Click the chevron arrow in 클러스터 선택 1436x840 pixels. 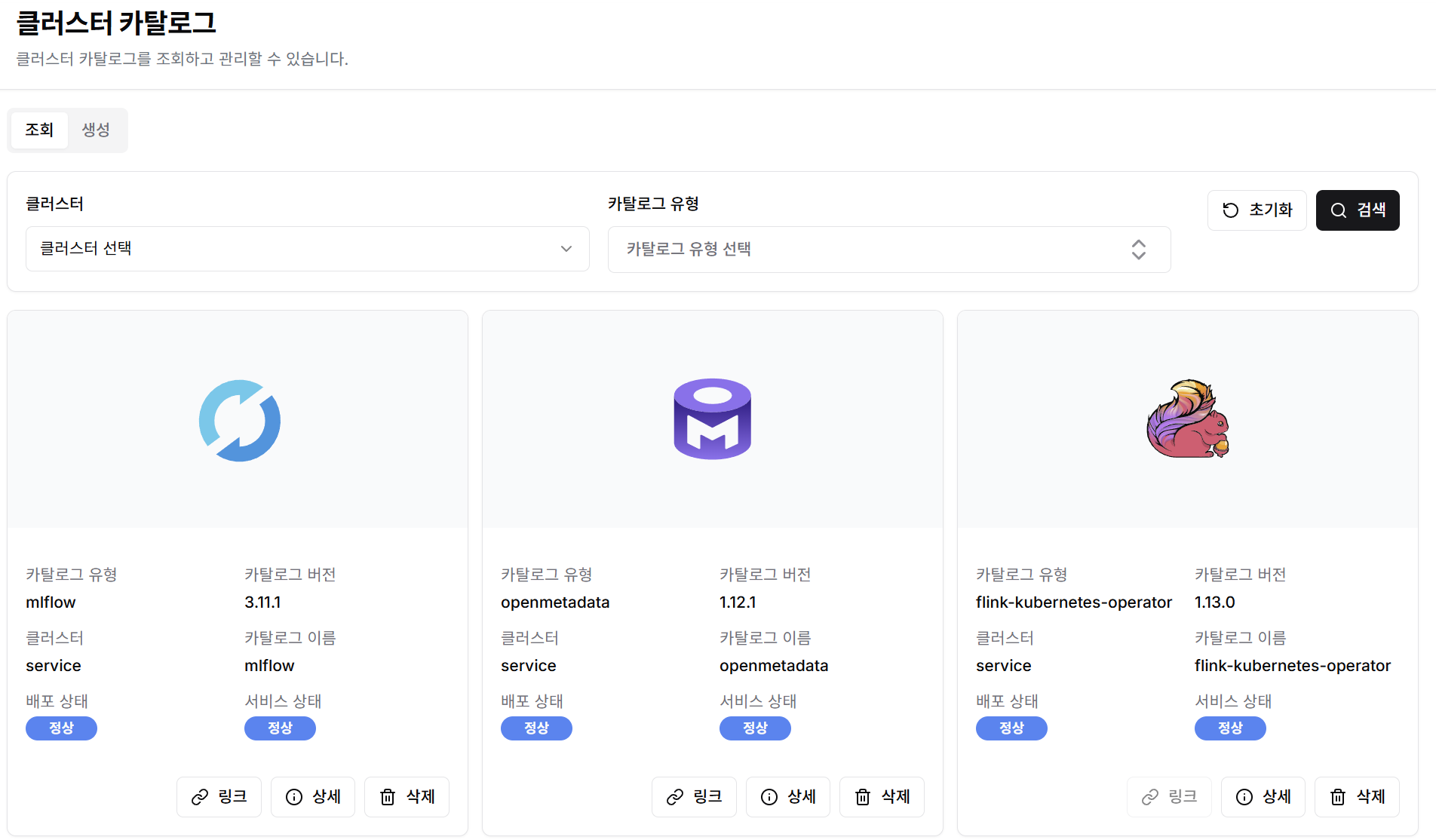coord(566,249)
